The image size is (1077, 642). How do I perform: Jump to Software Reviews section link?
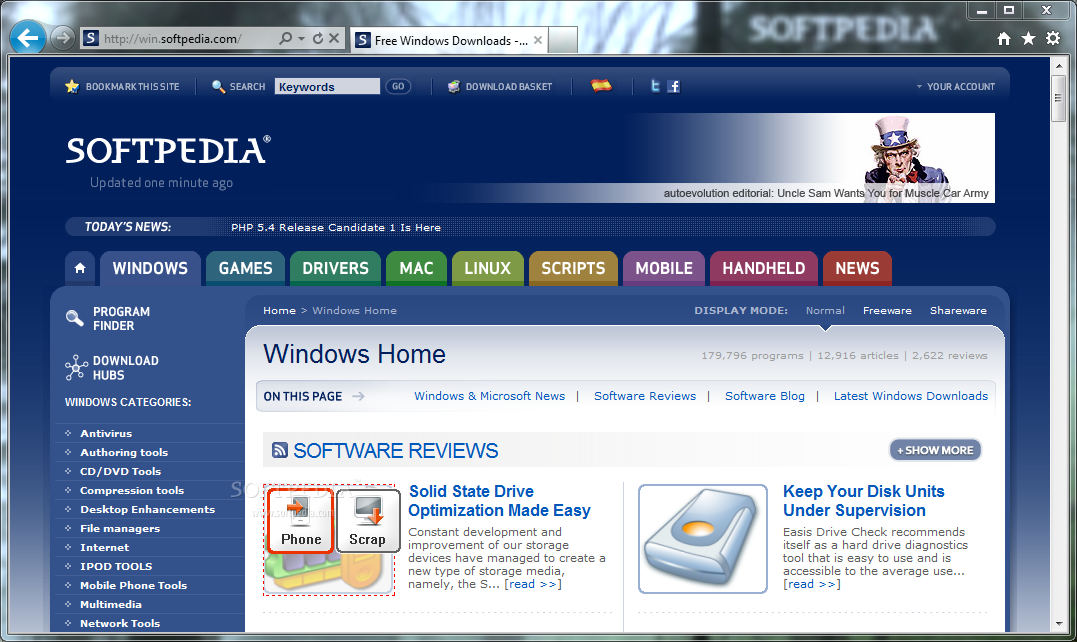(x=645, y=396)
